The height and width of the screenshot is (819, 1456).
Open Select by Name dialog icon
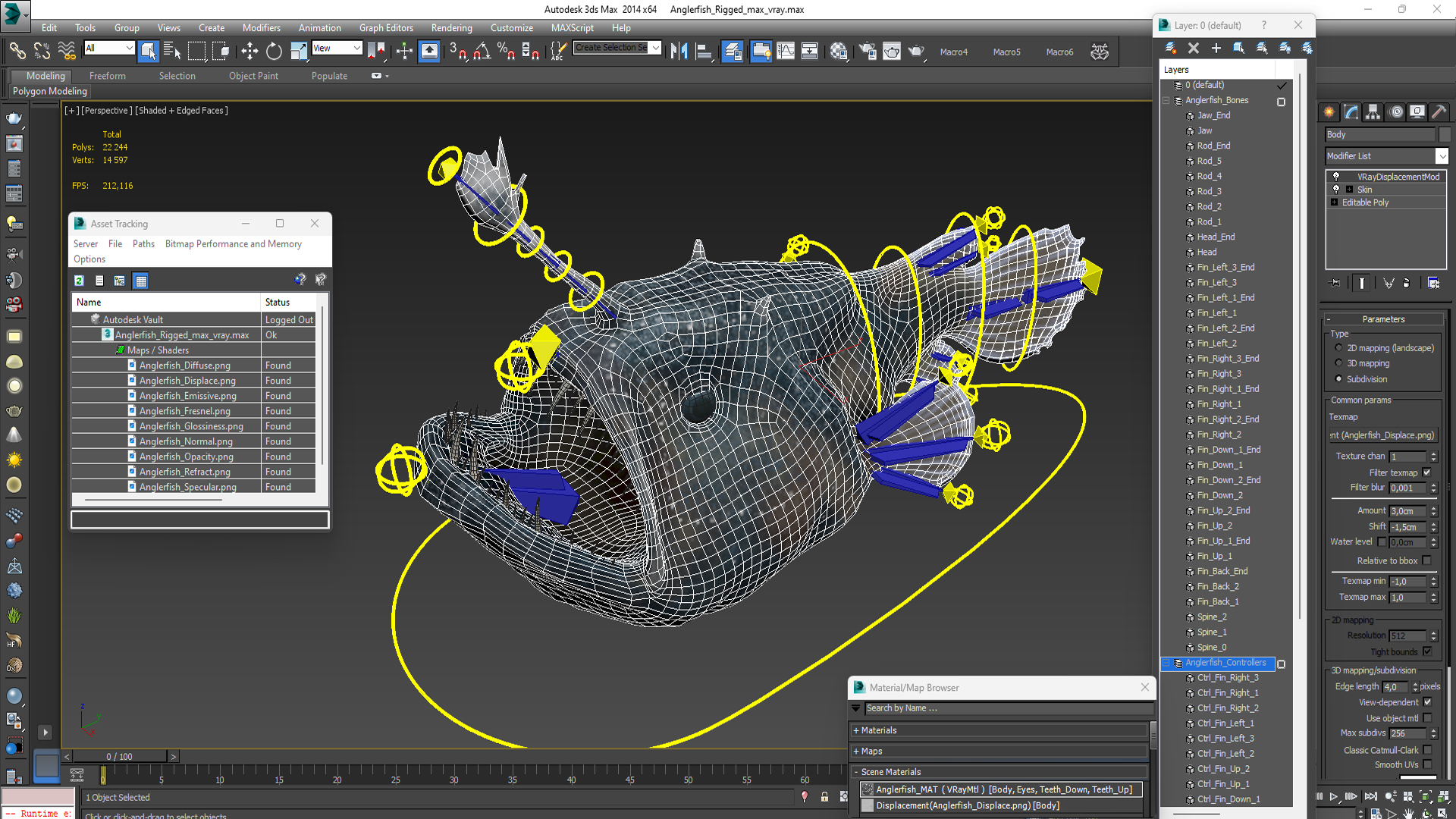point(172,51)
